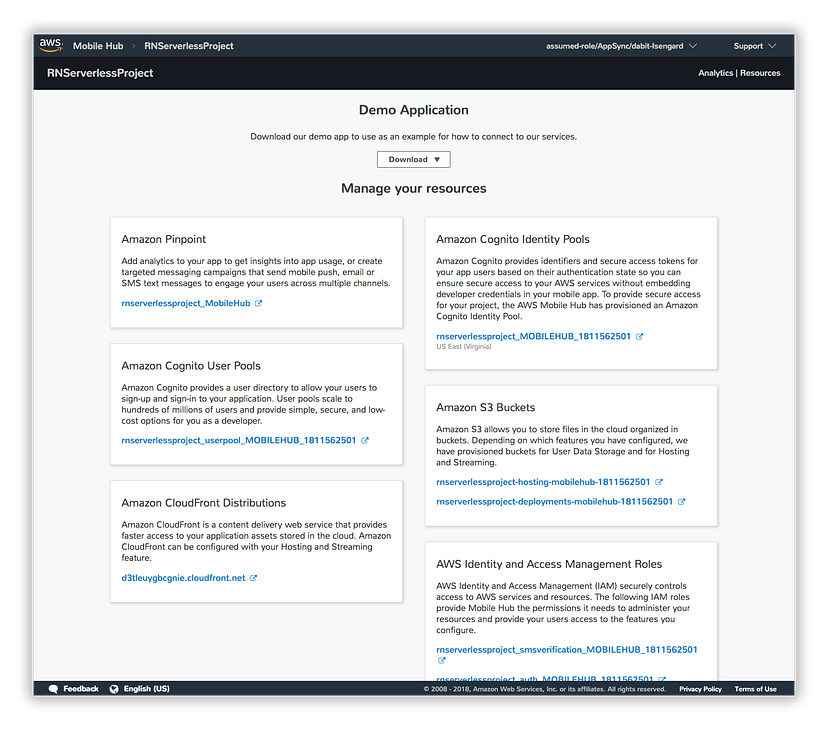
Task: Open the Download dropdown for the demo app
Action: (x=413, y=159)
